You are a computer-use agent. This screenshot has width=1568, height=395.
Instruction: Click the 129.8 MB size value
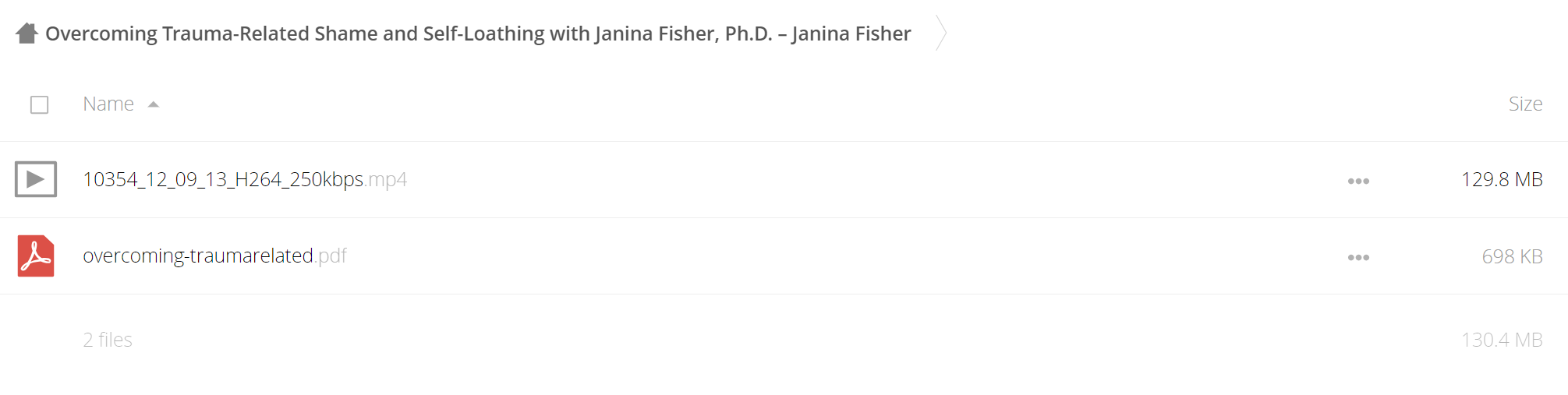(1502, 179)
